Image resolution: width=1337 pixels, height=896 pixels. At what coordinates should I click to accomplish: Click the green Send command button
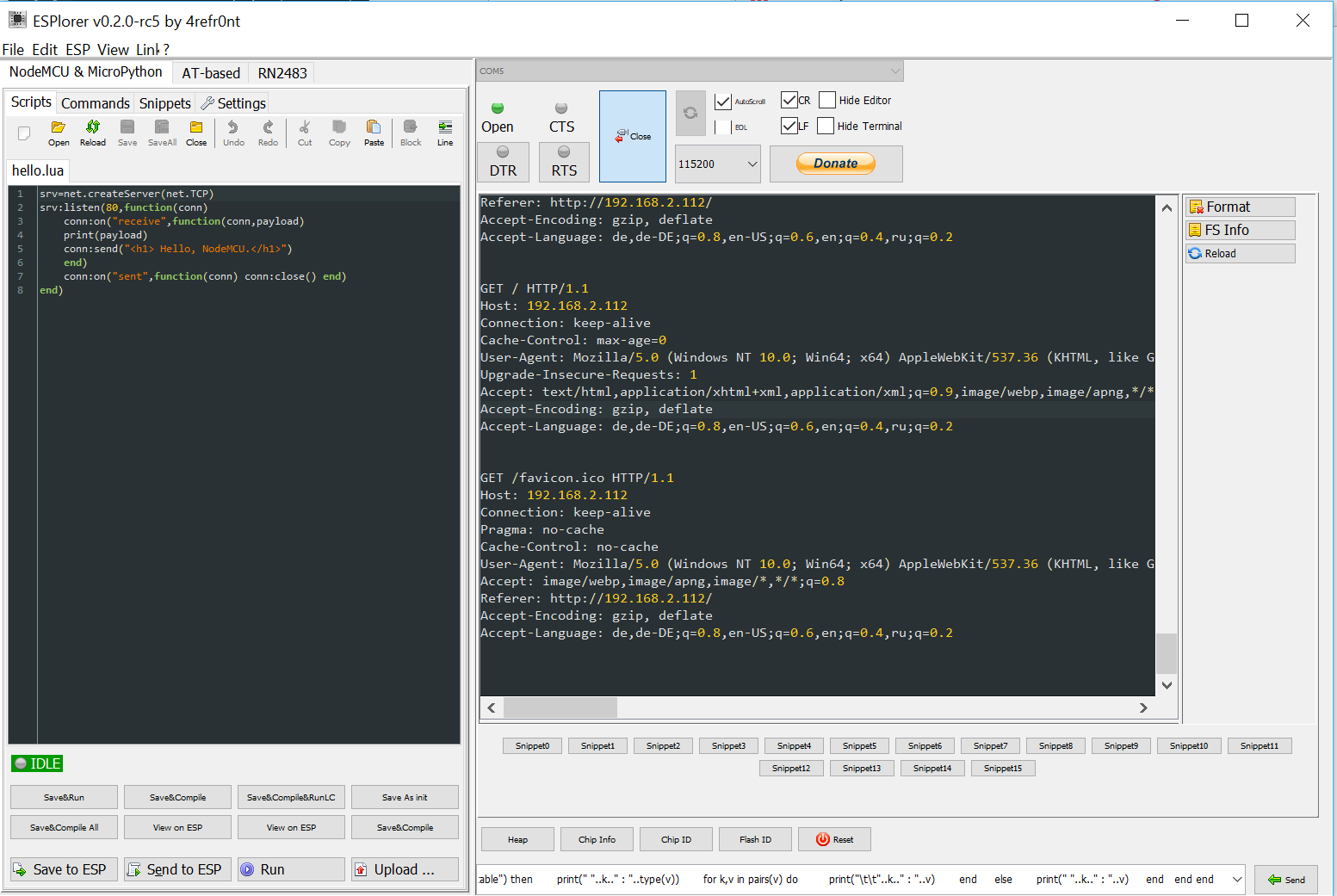1286,880
